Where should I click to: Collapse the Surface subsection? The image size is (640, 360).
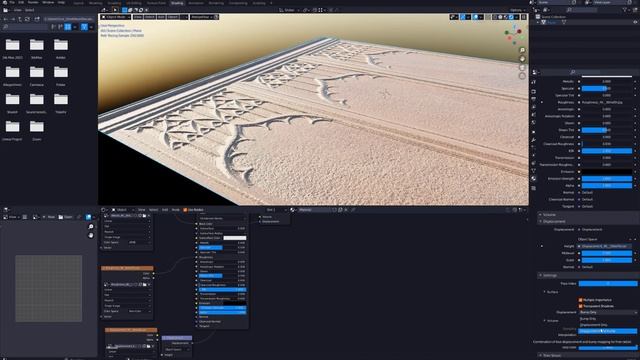(x=552, y=292)
